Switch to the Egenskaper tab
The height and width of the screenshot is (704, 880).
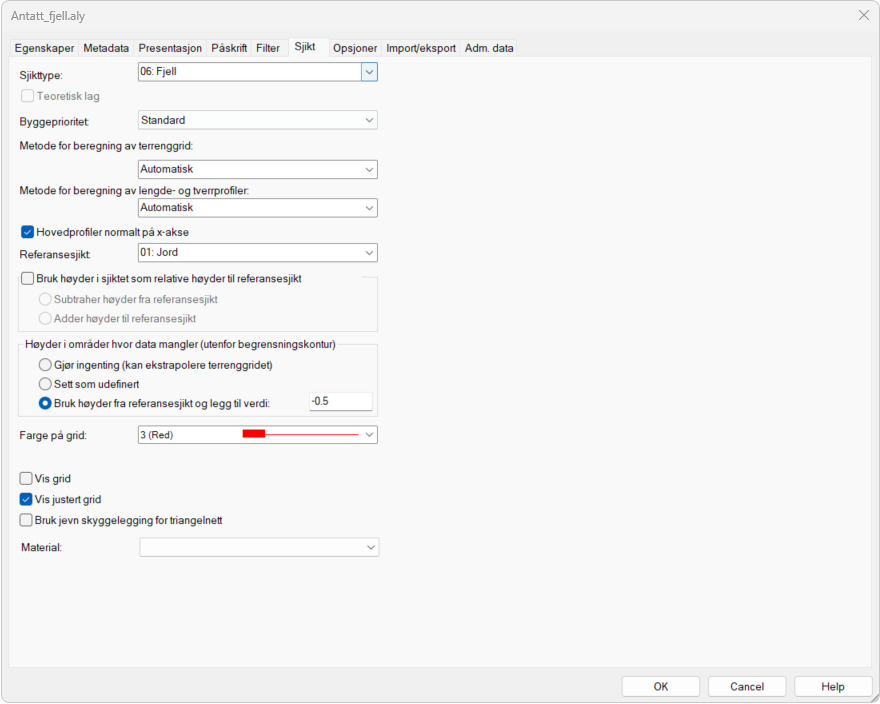45,48
